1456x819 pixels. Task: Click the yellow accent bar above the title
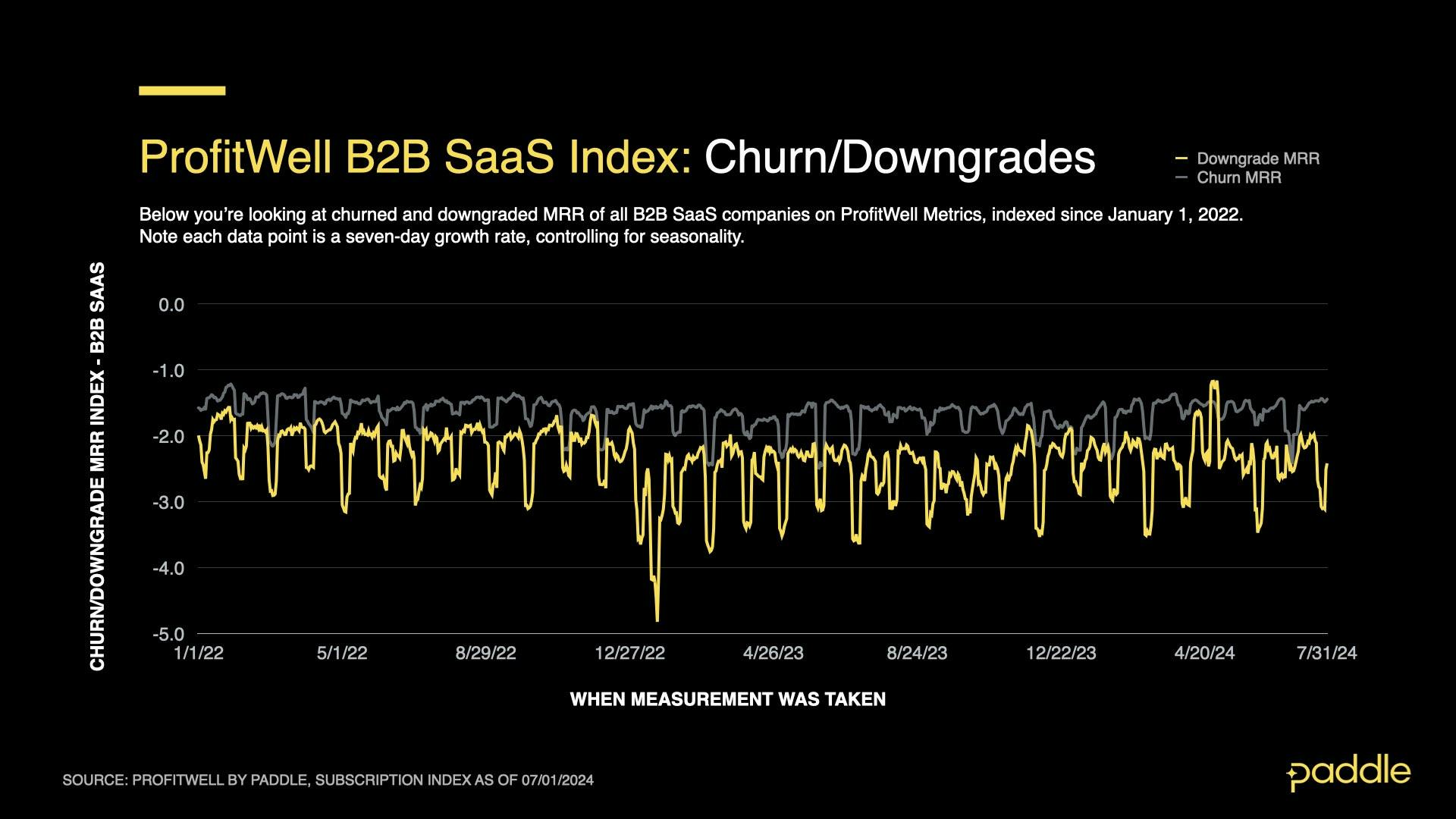pyautogui.click(x=182, y=90)
